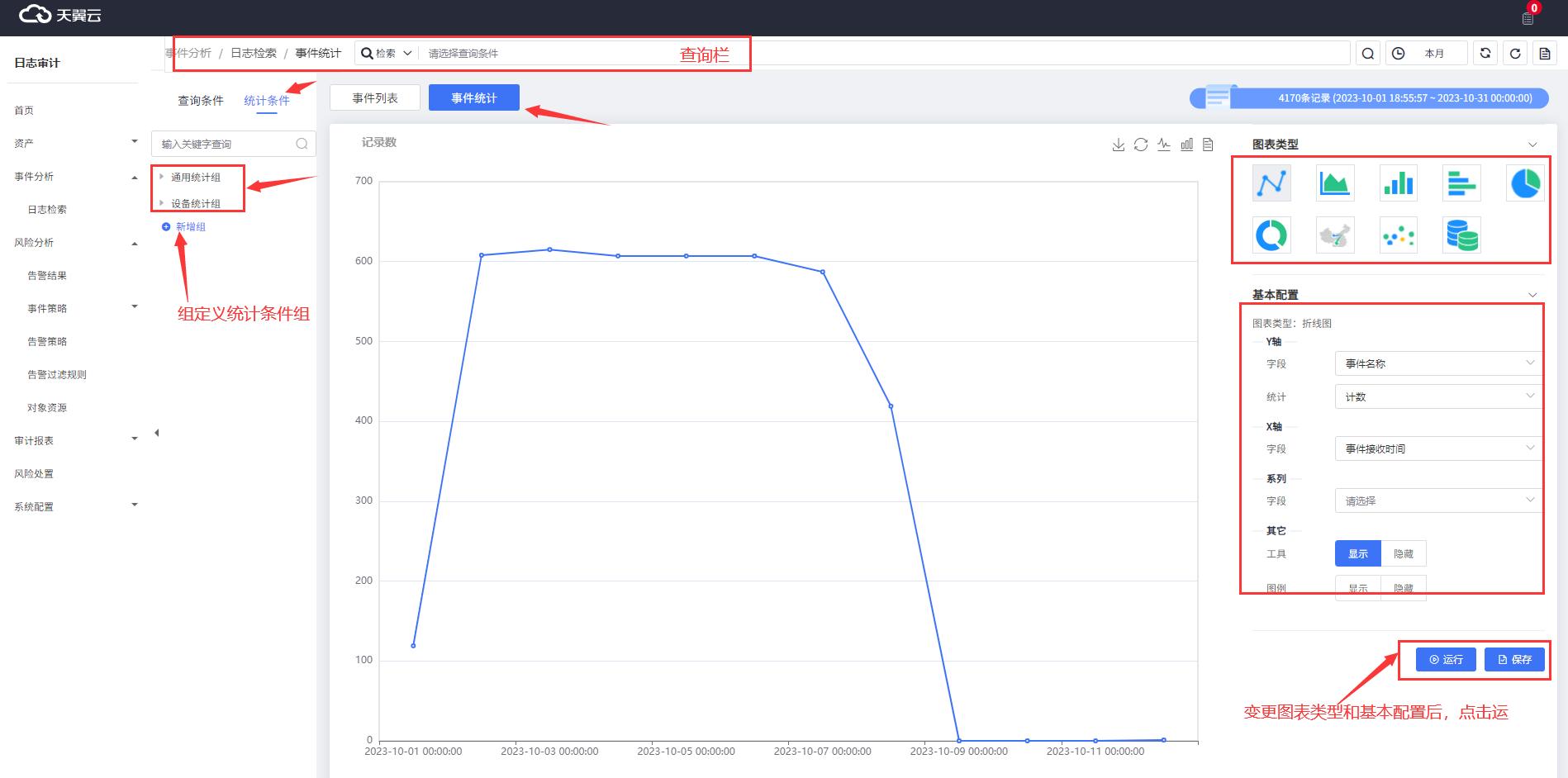Viewport: 1568px width, 778px height.
Task: Set tool option to 显示
Action: 1357,554
